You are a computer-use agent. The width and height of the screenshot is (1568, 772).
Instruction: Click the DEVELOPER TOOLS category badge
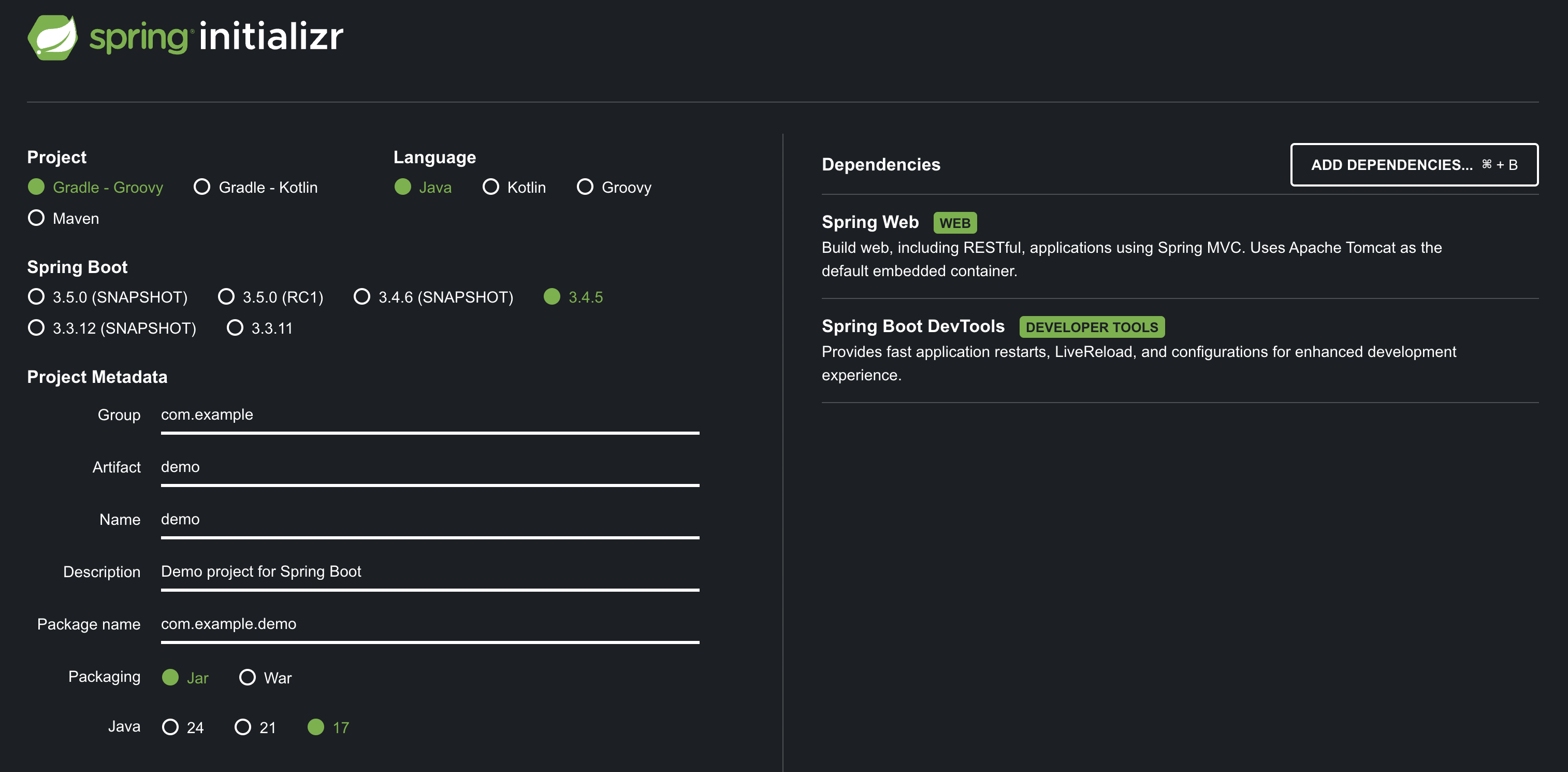1092,327
